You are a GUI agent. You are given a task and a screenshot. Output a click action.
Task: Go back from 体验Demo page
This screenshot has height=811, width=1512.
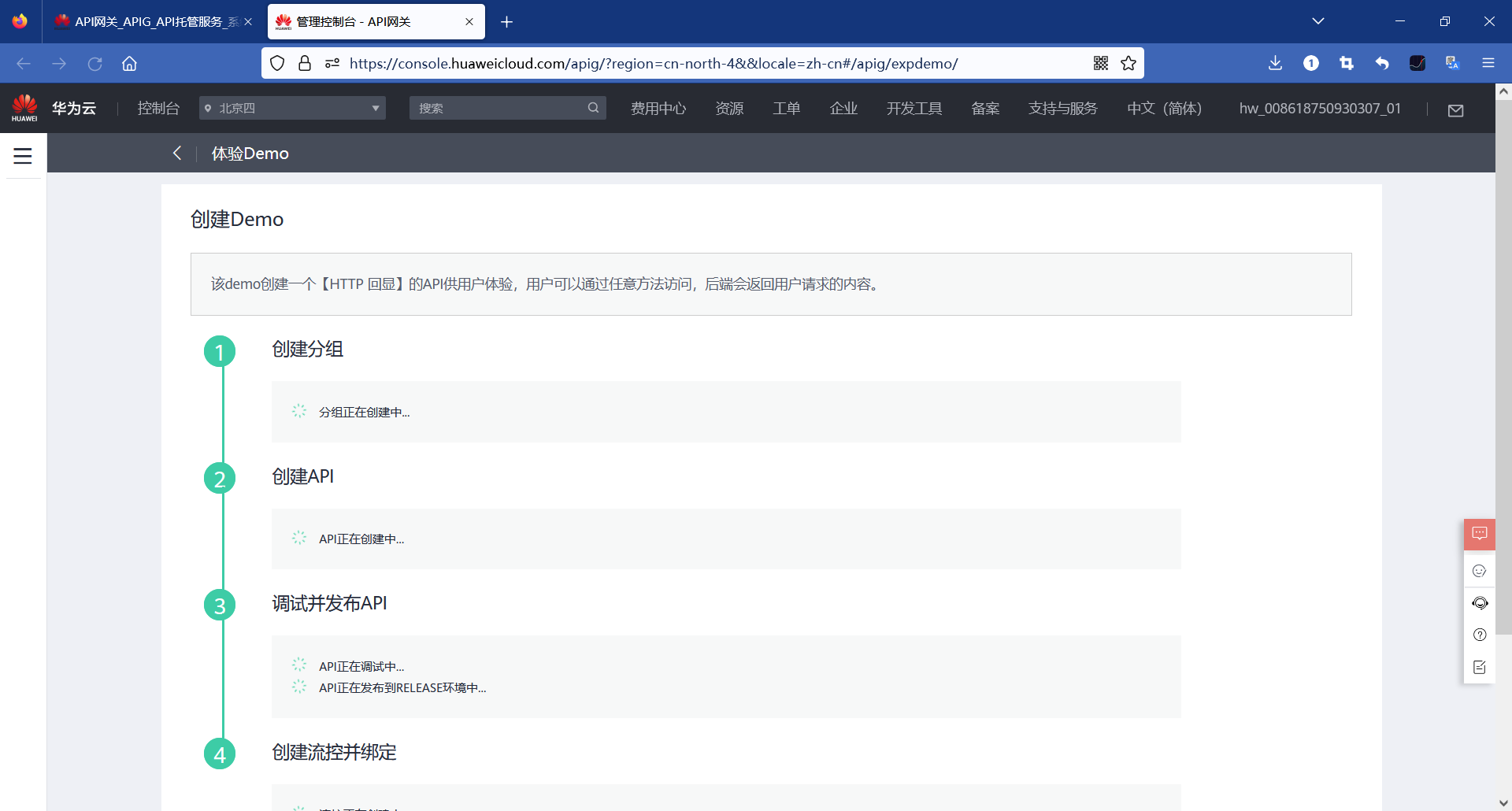(x=177, y=153)
